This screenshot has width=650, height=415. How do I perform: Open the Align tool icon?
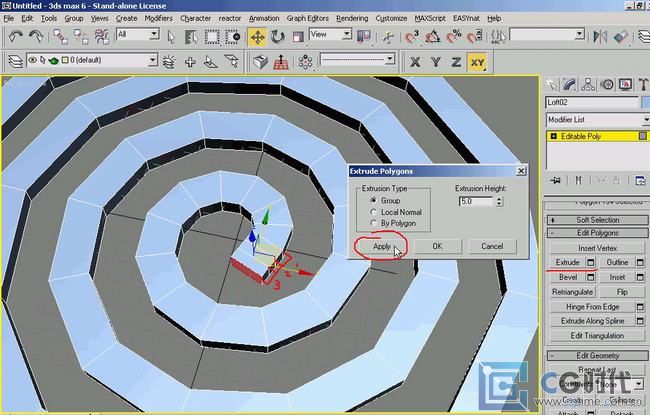pyautogui.click(x=621, y=36)
